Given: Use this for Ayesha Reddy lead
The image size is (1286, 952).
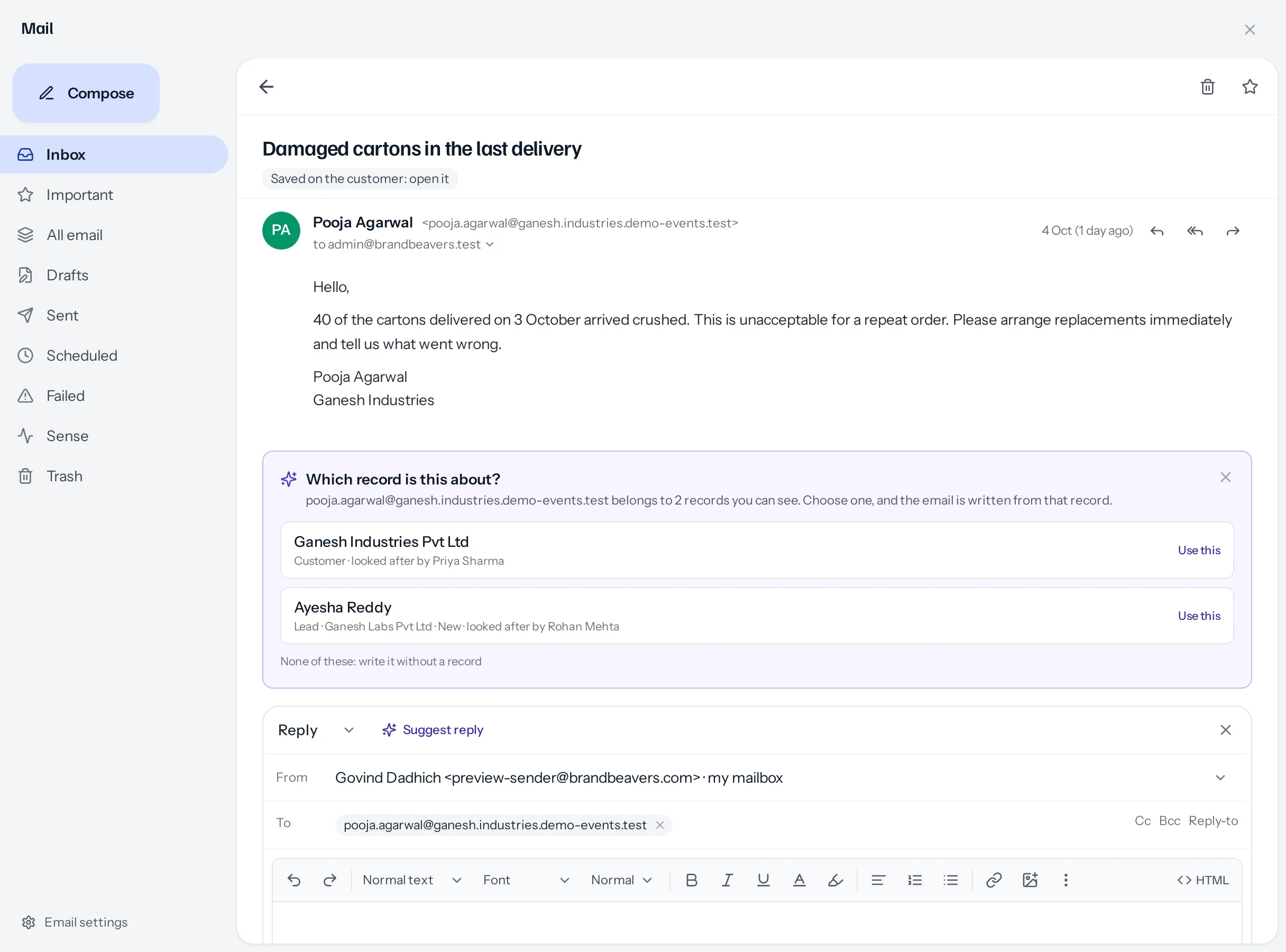Looking at the screenshot, I should 1199,616.
